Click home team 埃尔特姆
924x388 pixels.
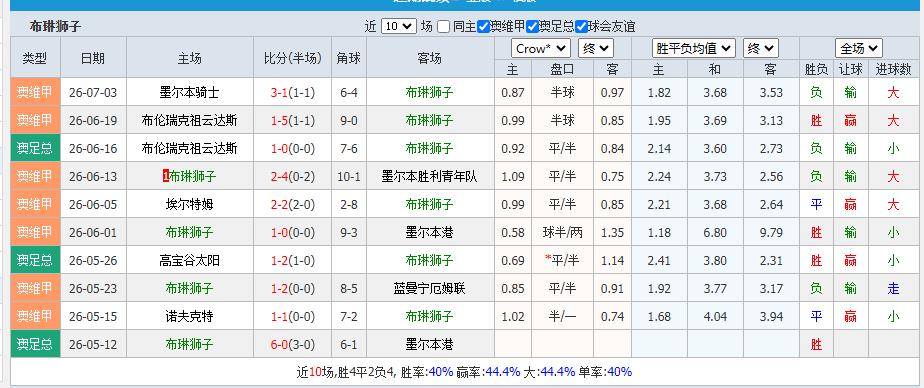click(x=190, y=205)
